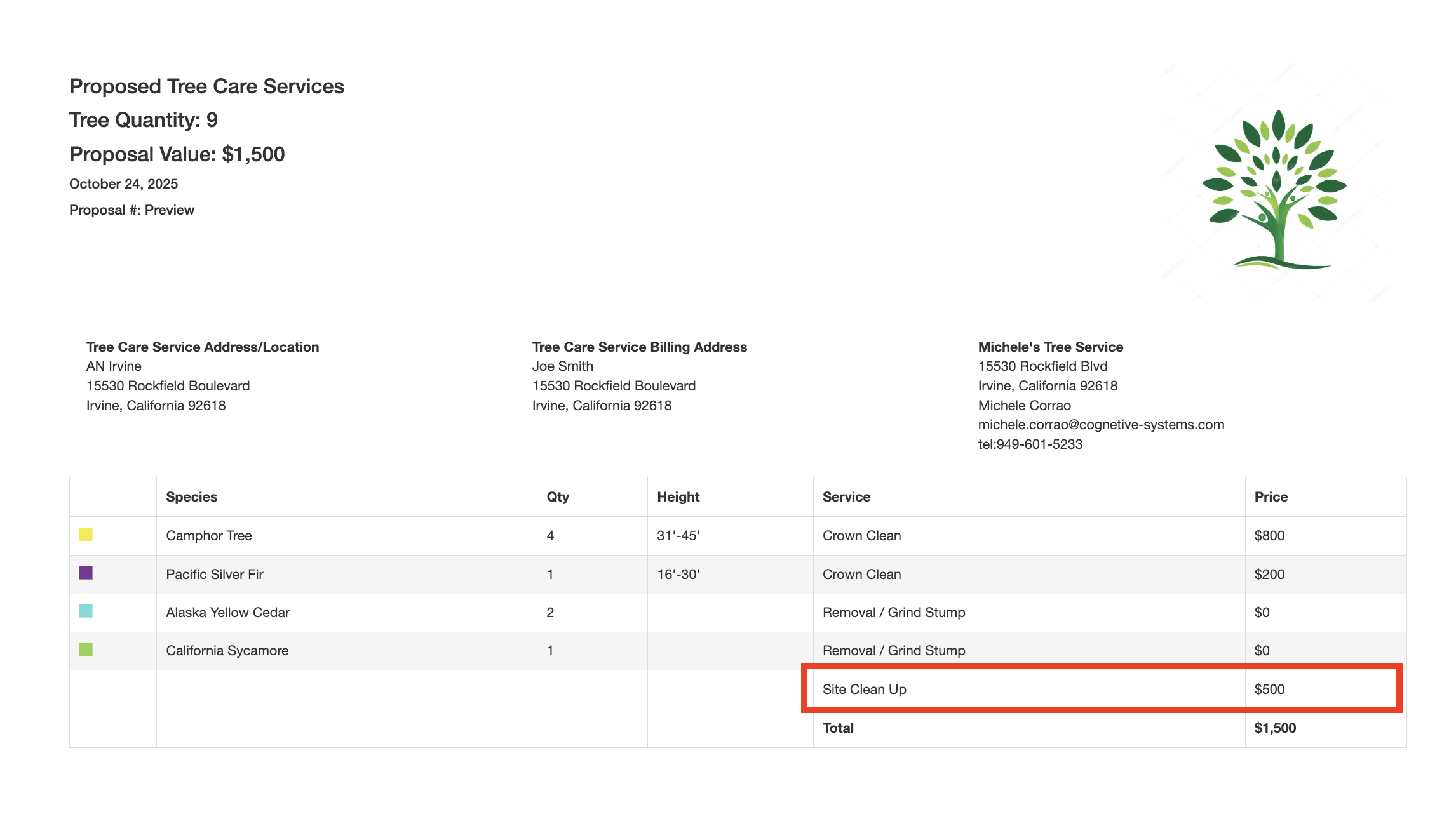Click the Proposed Tree Care Services heading

206,86
